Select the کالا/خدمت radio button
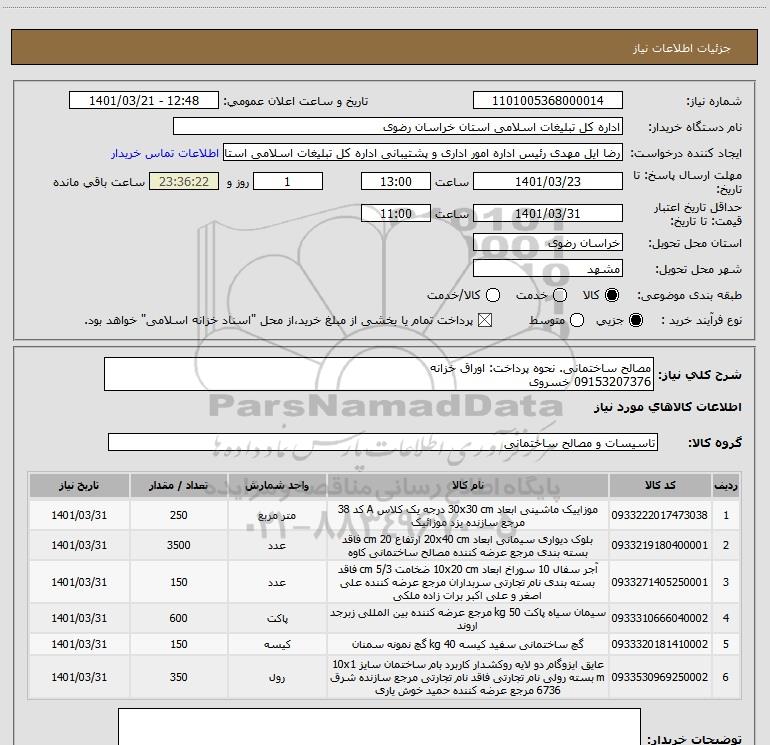Screen dimensions: 770x745 click(493, 295)
